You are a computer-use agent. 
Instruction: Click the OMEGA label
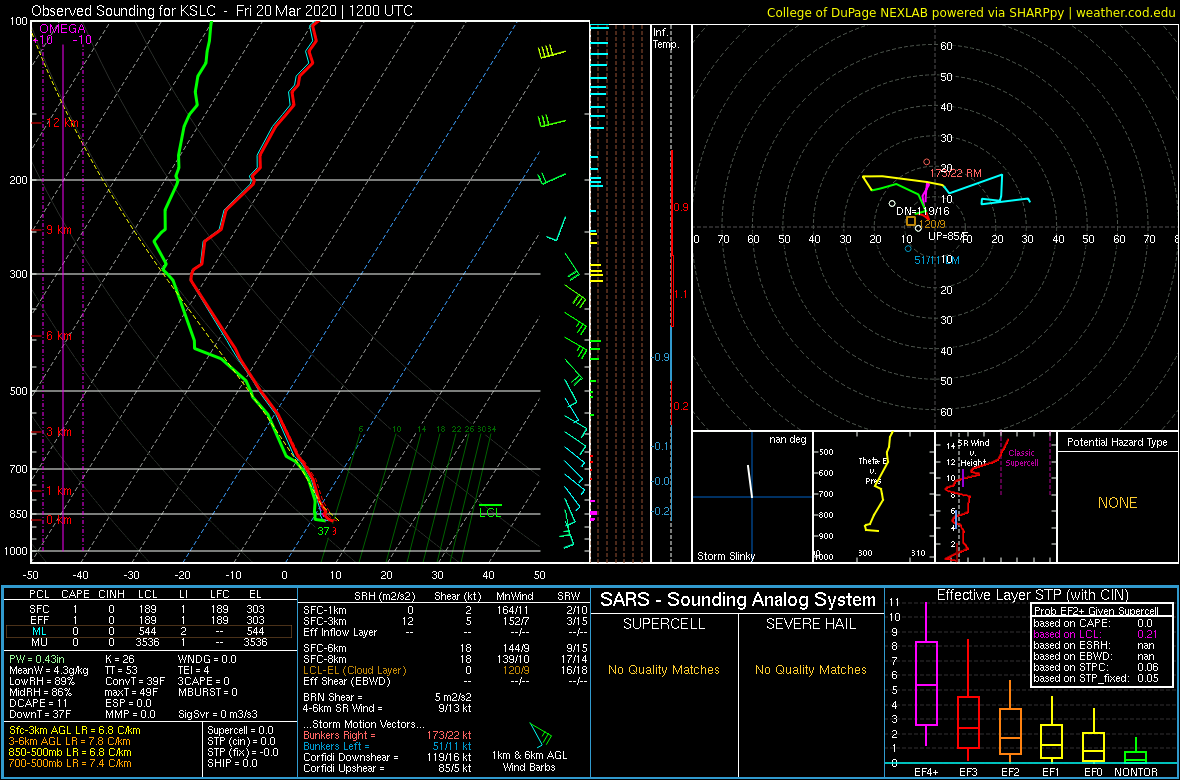[63, 29]
